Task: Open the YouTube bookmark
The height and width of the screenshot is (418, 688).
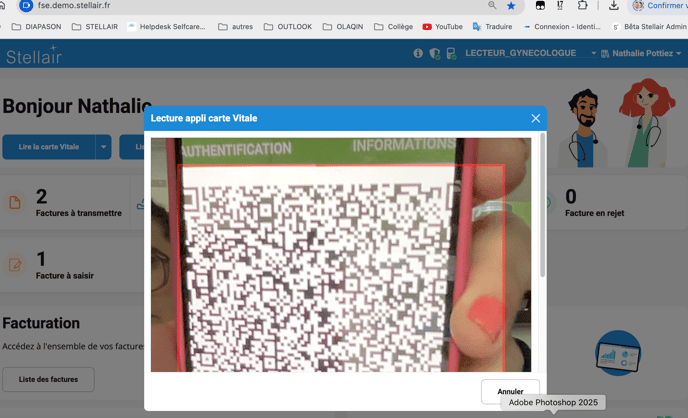Action: [442, 27]
